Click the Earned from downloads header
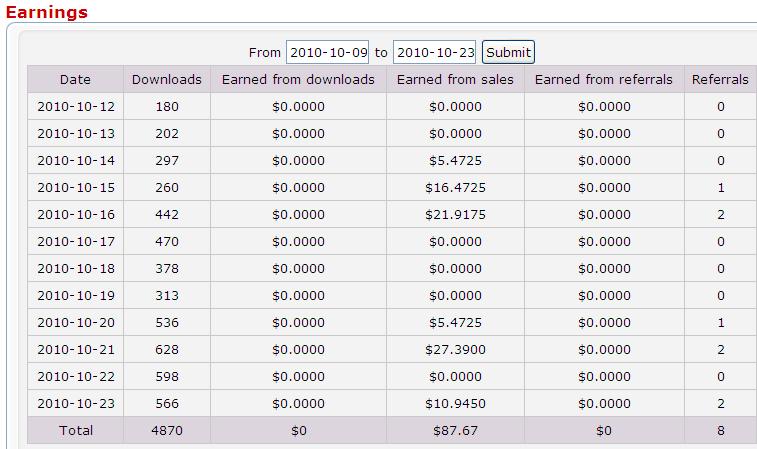The width and height of the screenshot is (757, 449). coord(298,80)
